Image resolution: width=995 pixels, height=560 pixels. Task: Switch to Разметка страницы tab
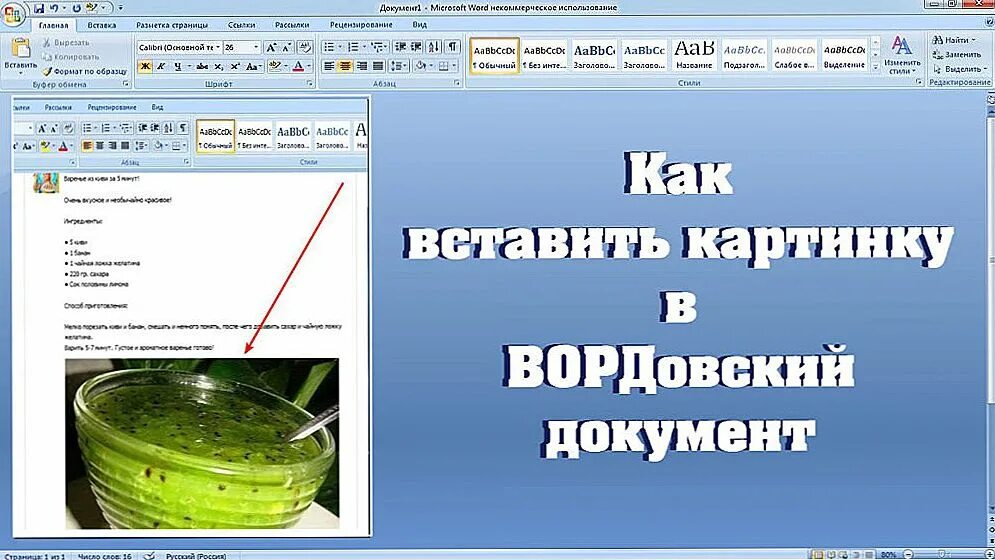(172, 25)
